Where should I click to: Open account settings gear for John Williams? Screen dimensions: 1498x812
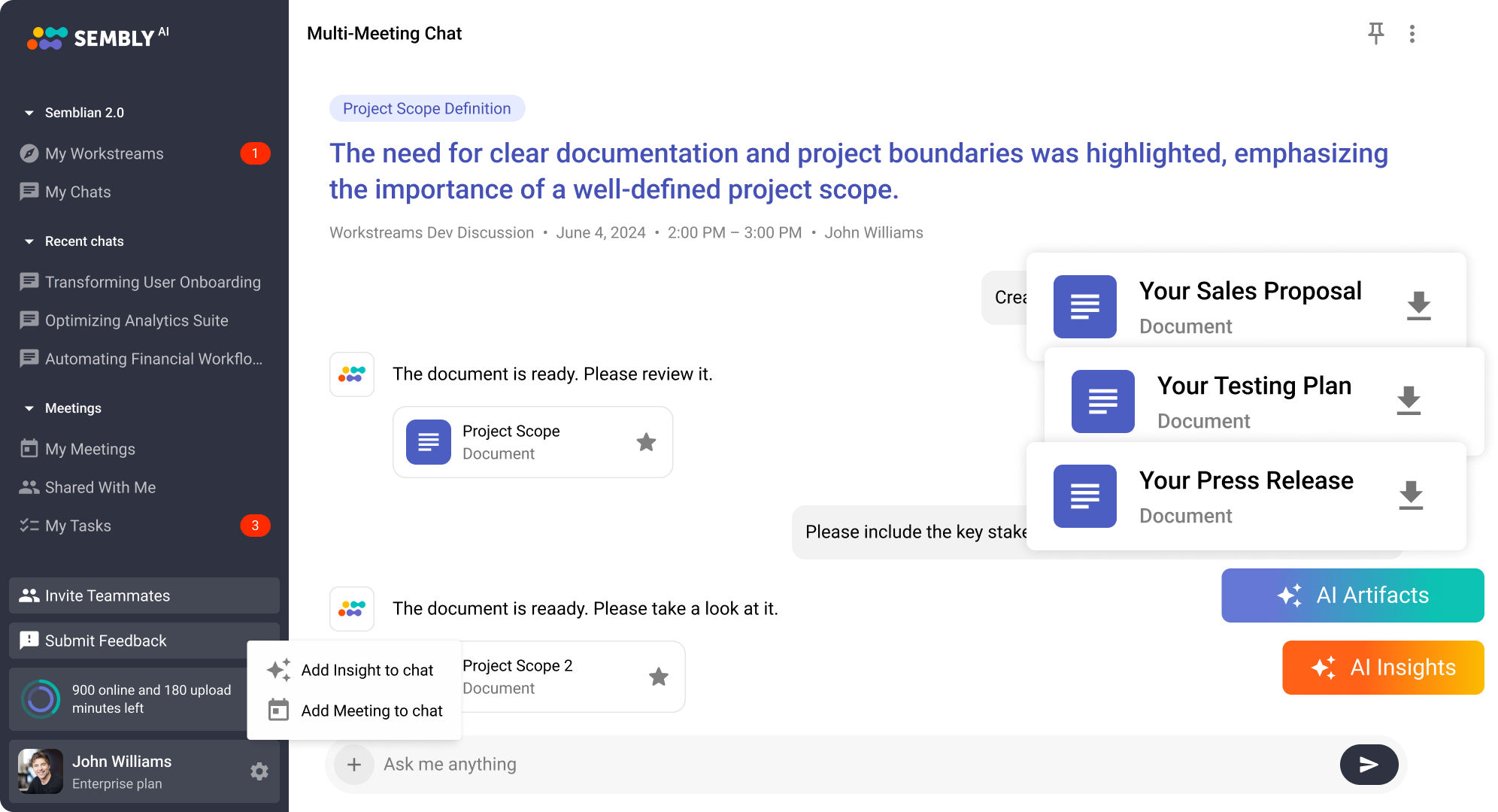coord(259,771)
